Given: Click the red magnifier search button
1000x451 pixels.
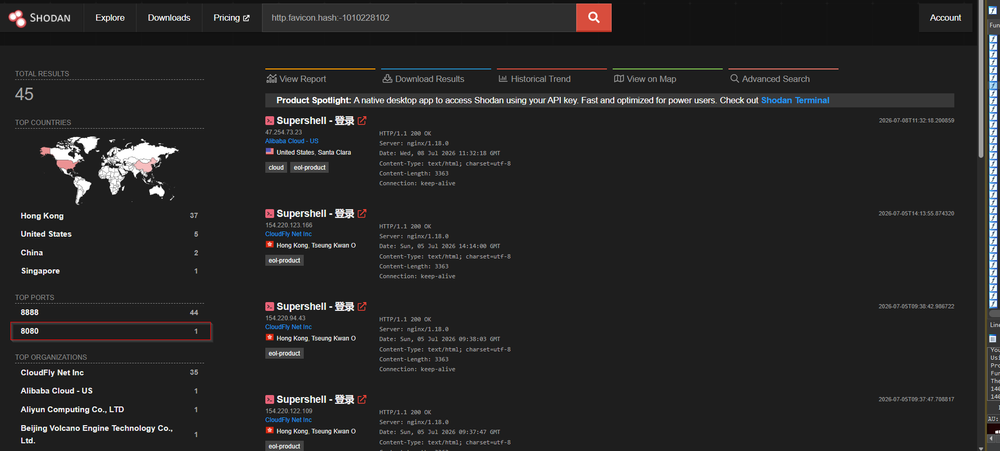Looking at the screenshot, I should coord(594,18).
